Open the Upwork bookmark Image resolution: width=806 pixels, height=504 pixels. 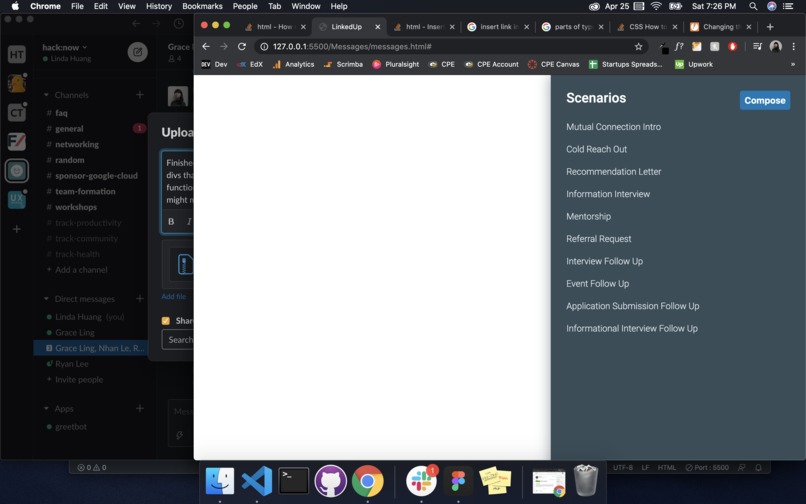(694, 64)
